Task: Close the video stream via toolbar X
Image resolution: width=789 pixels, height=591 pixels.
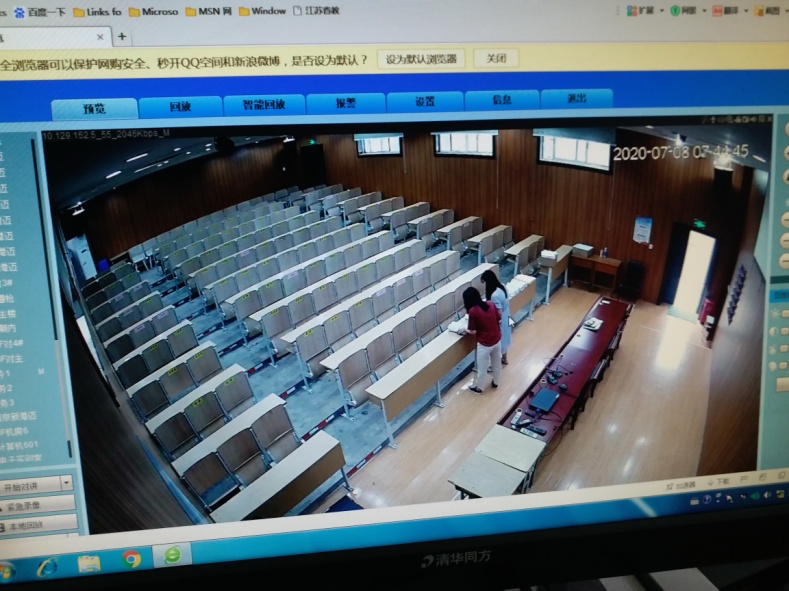Action: tap(768, 119)
